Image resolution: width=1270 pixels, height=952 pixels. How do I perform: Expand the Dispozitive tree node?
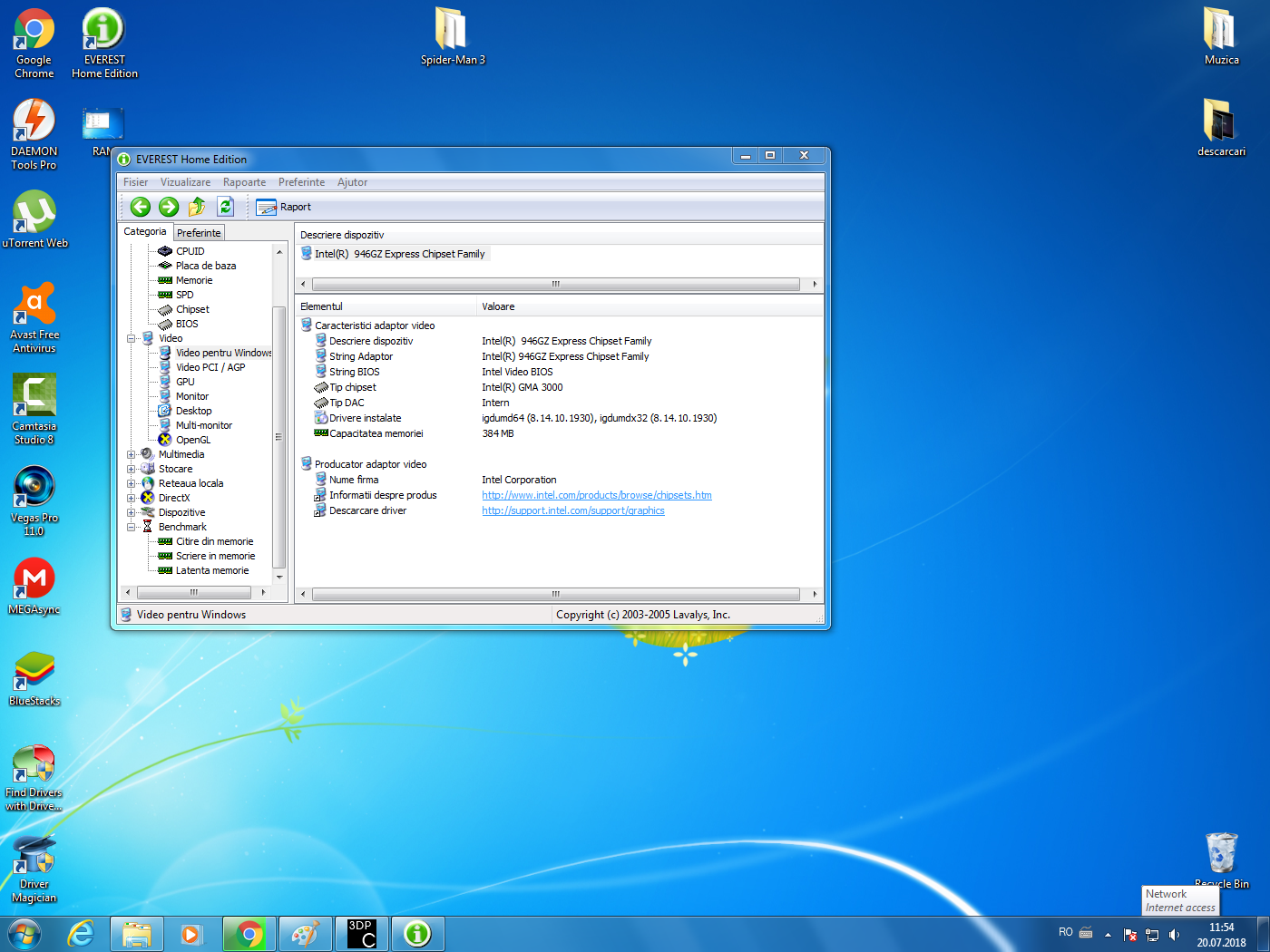pyautogui.click(x=131, y=512)
